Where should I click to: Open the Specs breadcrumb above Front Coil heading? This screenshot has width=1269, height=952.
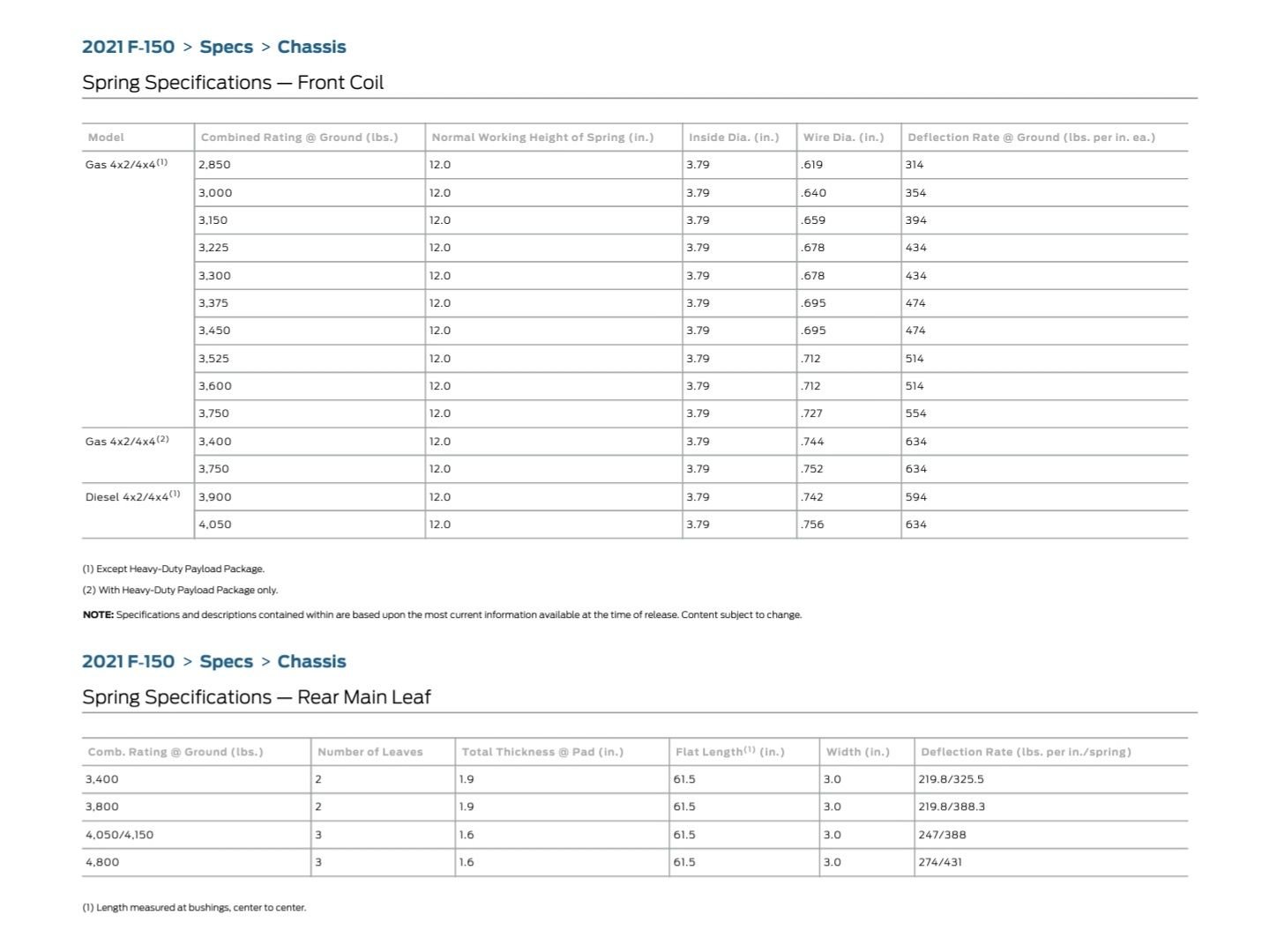coord(226,48)
